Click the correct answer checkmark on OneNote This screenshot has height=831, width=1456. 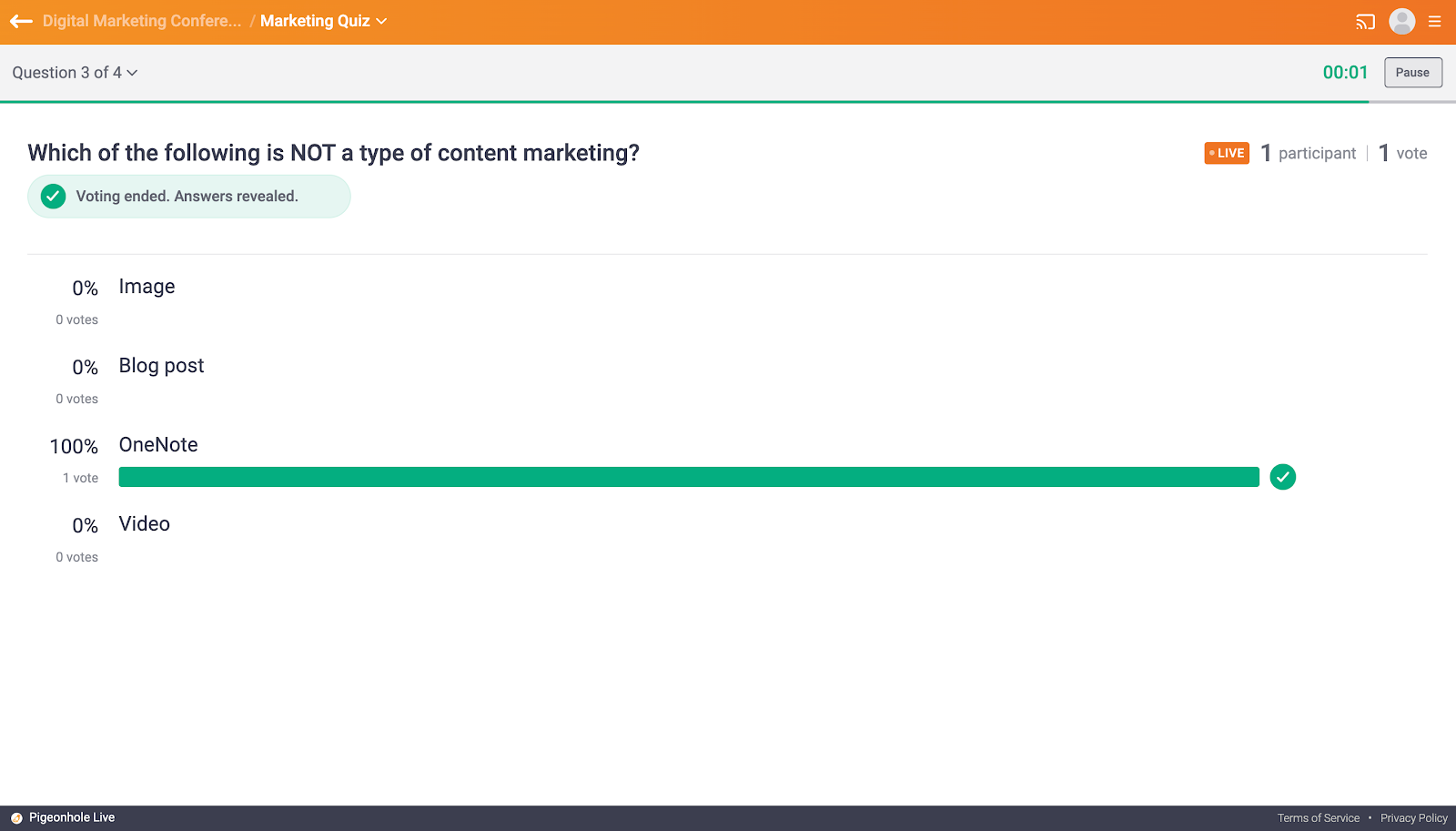[1282, 477]
